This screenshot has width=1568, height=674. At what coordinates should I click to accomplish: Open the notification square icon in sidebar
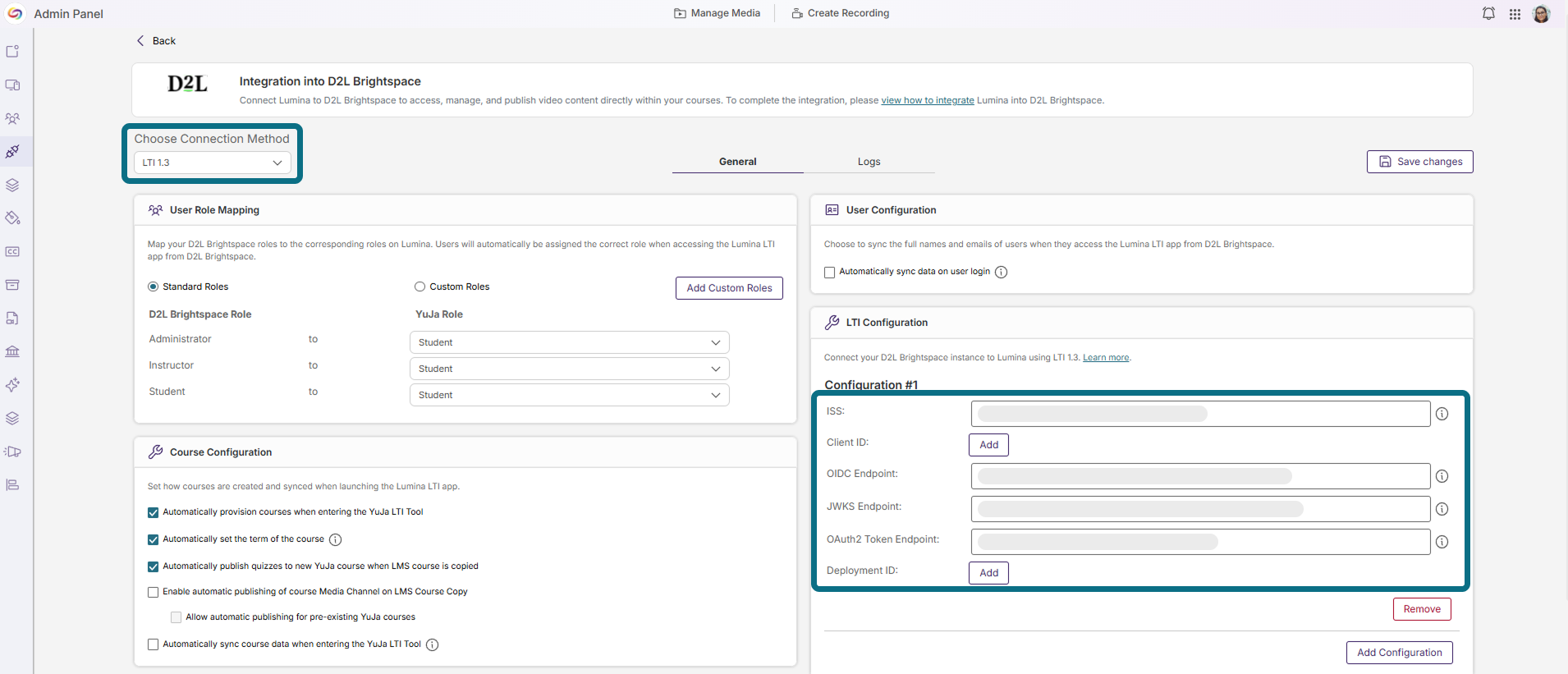[12, 52]
